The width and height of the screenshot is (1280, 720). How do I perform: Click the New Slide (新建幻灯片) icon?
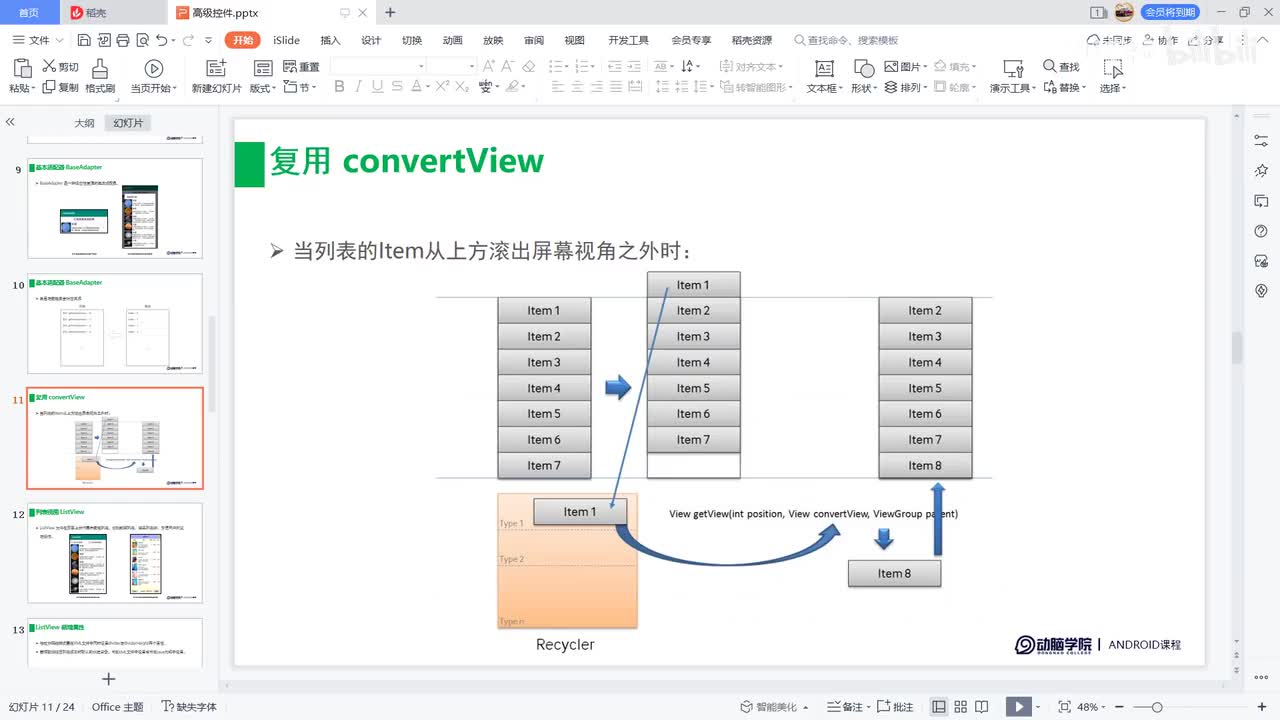(x=216, y=68)
